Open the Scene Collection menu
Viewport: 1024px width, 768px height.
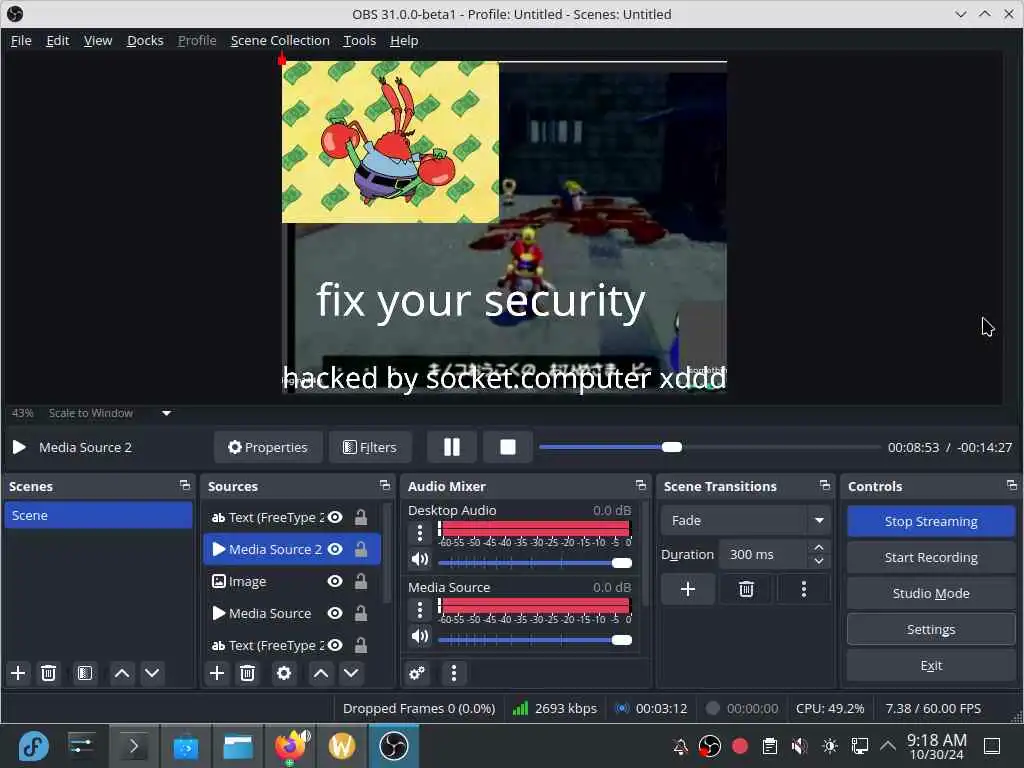coord(280,40)
